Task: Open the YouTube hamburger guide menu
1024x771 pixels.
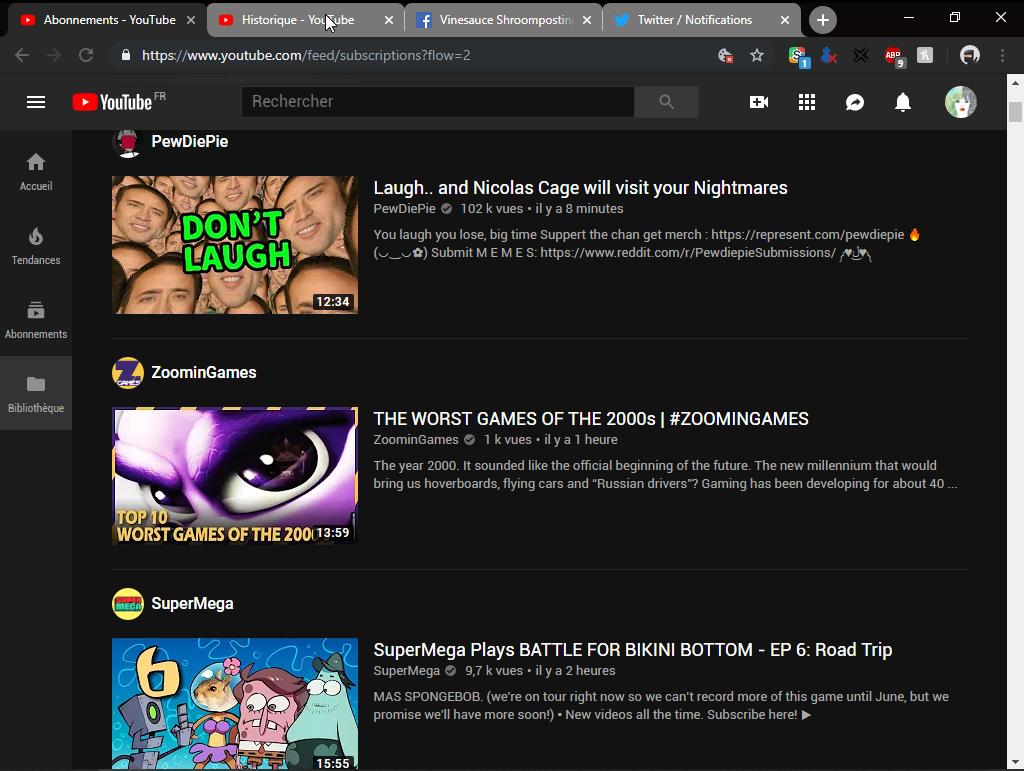Action: (x=36, y=102)
